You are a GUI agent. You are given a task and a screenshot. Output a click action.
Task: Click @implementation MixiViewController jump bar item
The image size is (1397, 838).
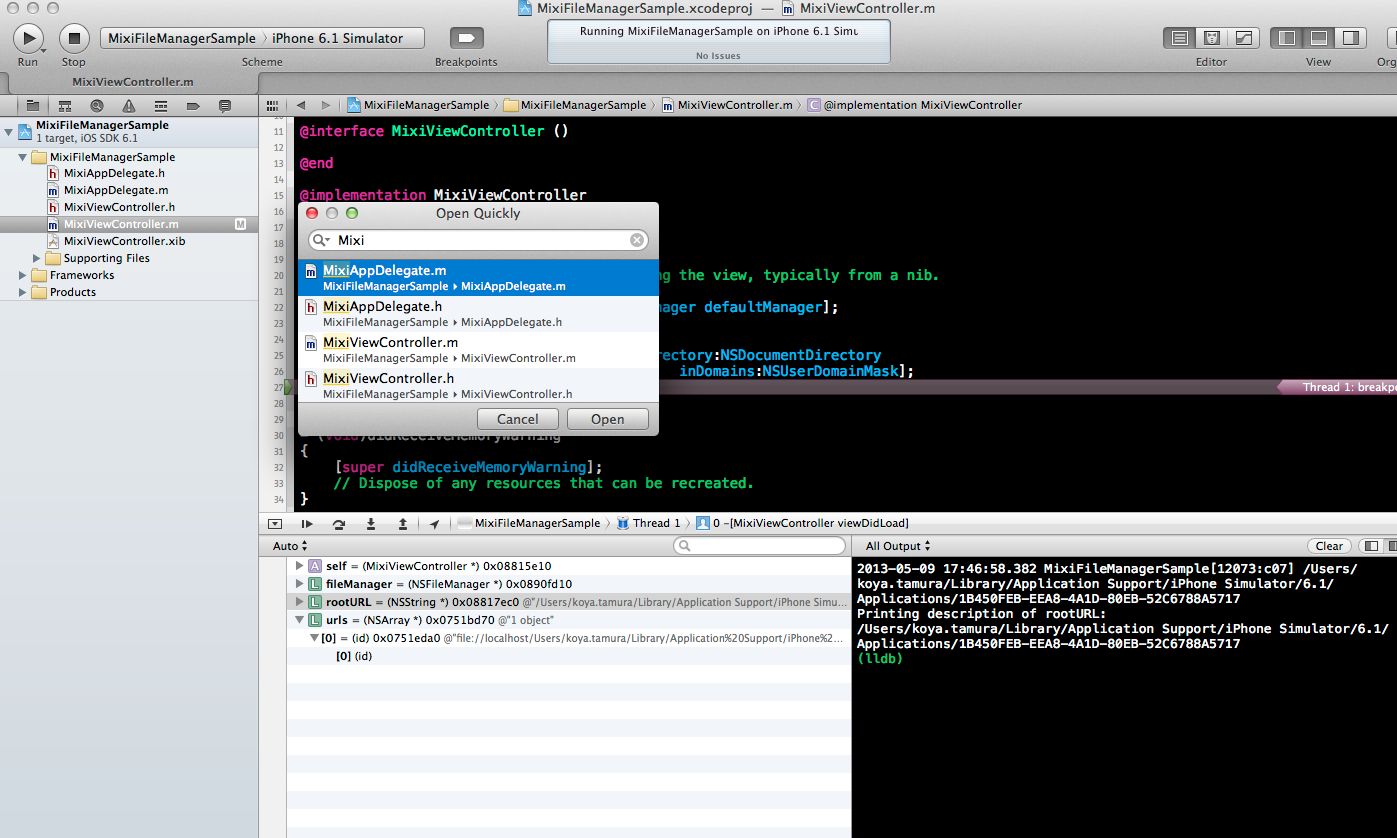click(915, 105)
